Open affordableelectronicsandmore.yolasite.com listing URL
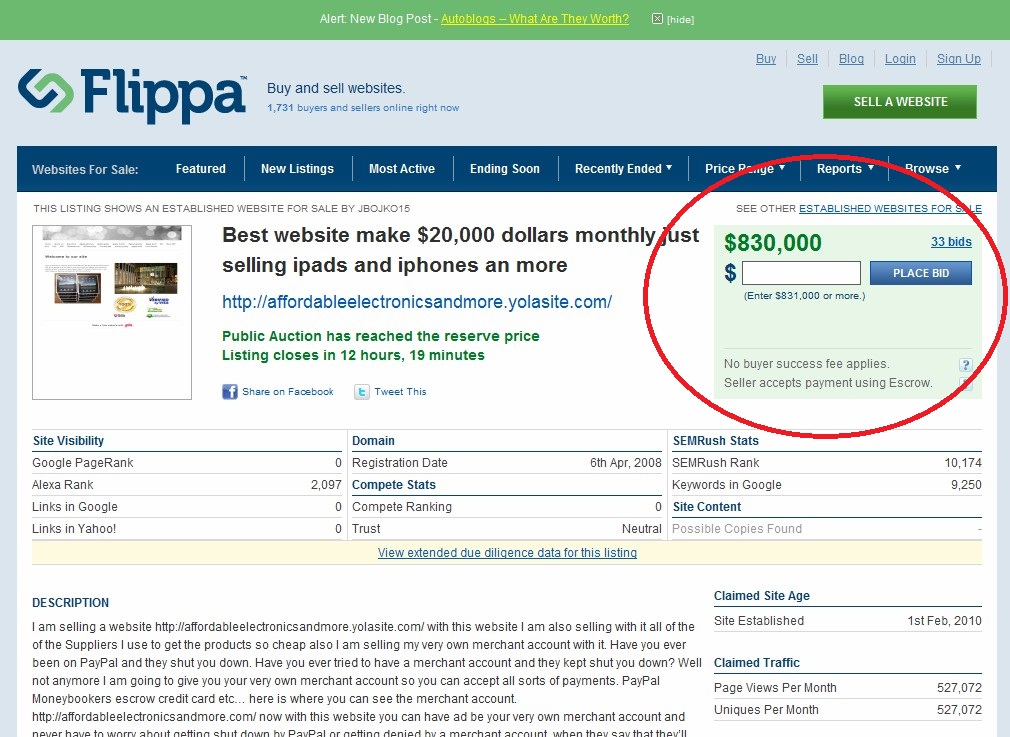Viewport: 1010px width, 737px height. coord(417,302)
